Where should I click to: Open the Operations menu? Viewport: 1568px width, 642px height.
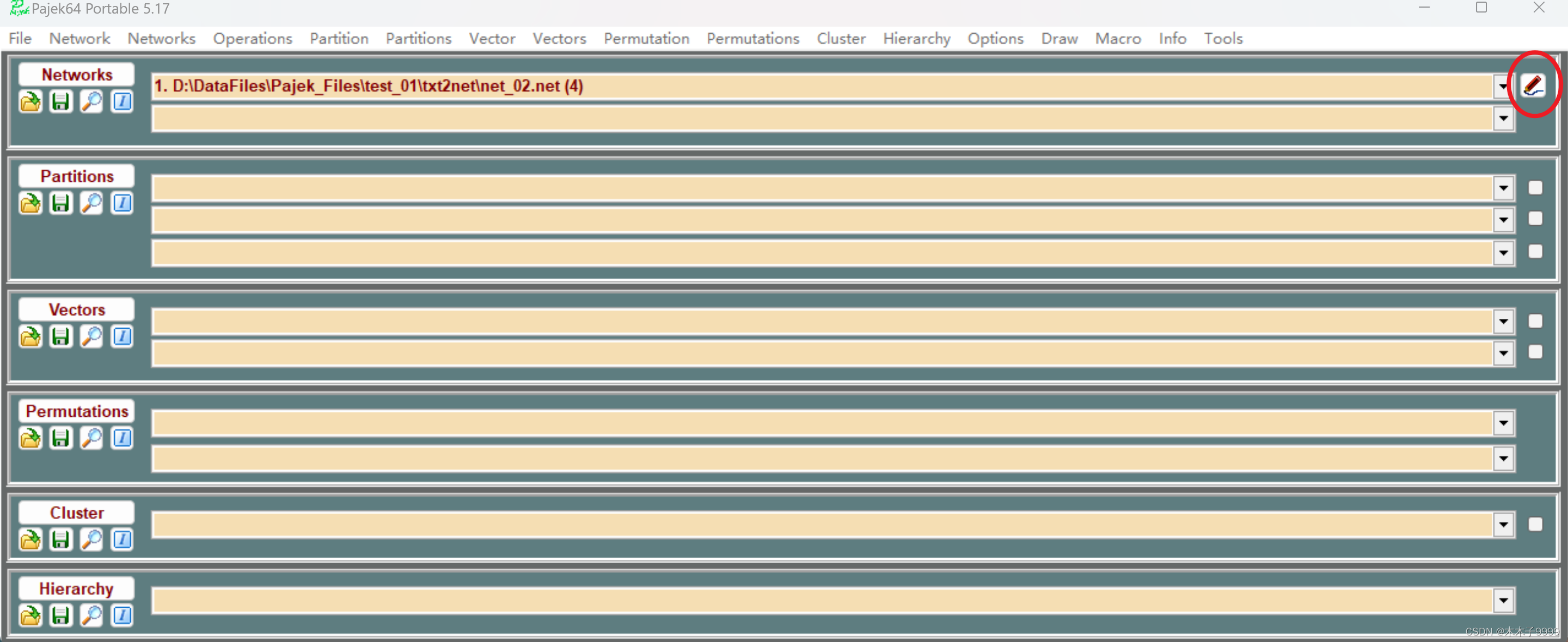tap(252, 38)
